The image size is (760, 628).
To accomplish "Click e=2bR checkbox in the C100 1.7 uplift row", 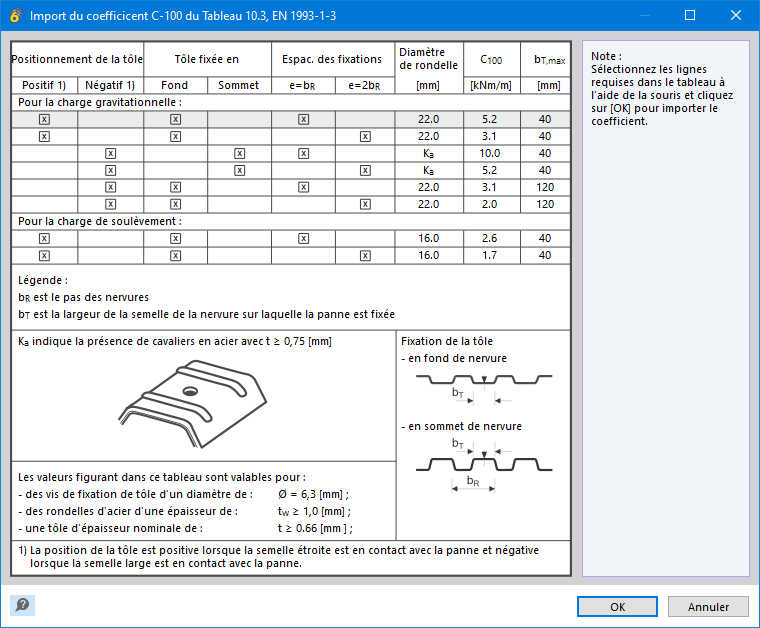I will [365, 255].
